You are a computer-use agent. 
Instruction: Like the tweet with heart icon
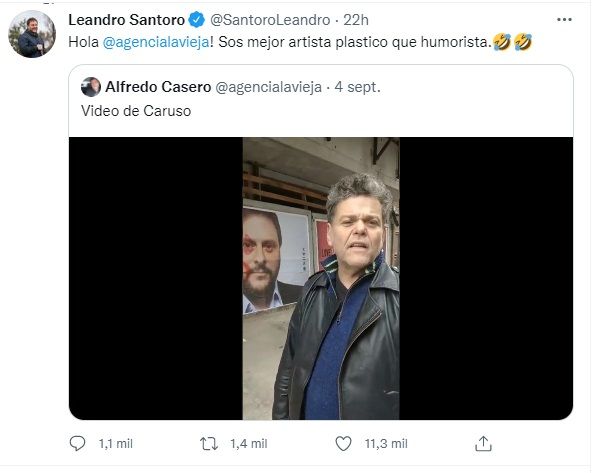(x=343, y=443)
